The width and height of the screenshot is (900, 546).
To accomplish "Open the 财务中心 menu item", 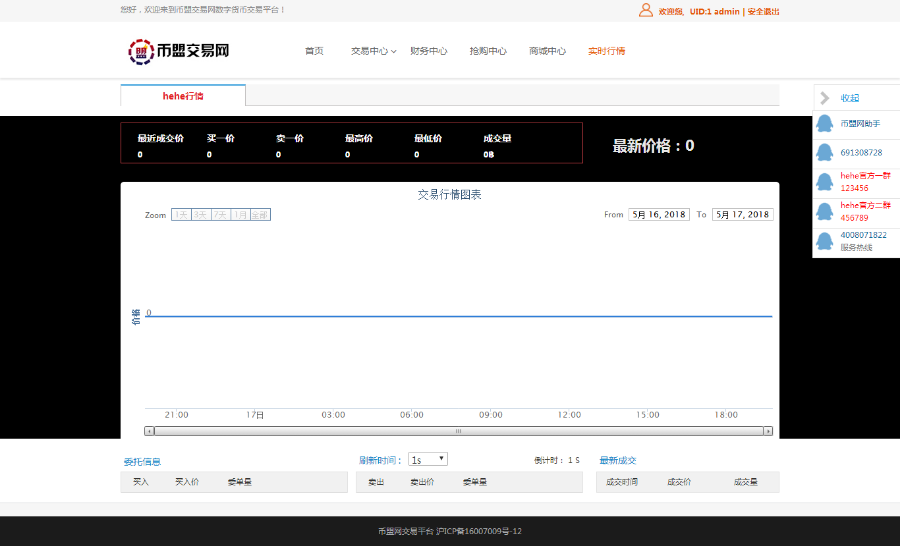I will [428, 51].
